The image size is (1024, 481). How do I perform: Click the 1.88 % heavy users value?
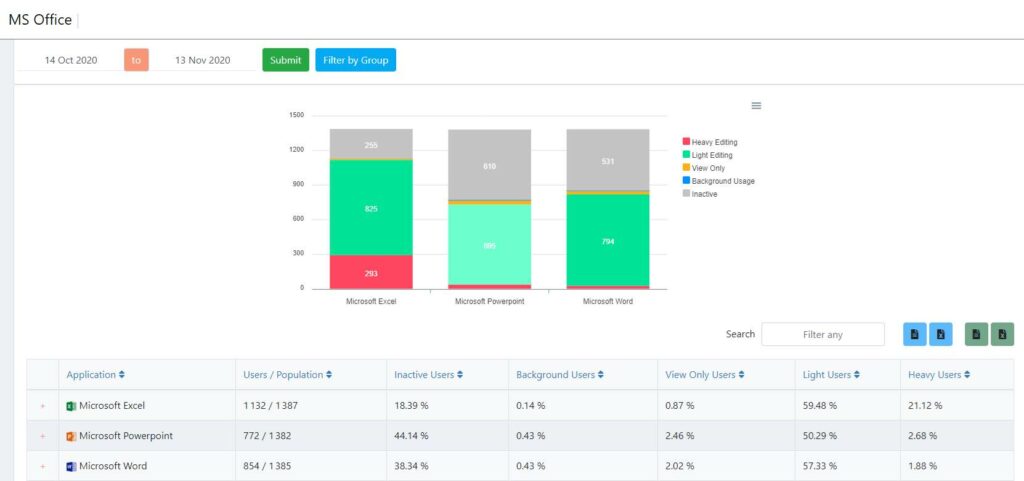click(923, 467)
